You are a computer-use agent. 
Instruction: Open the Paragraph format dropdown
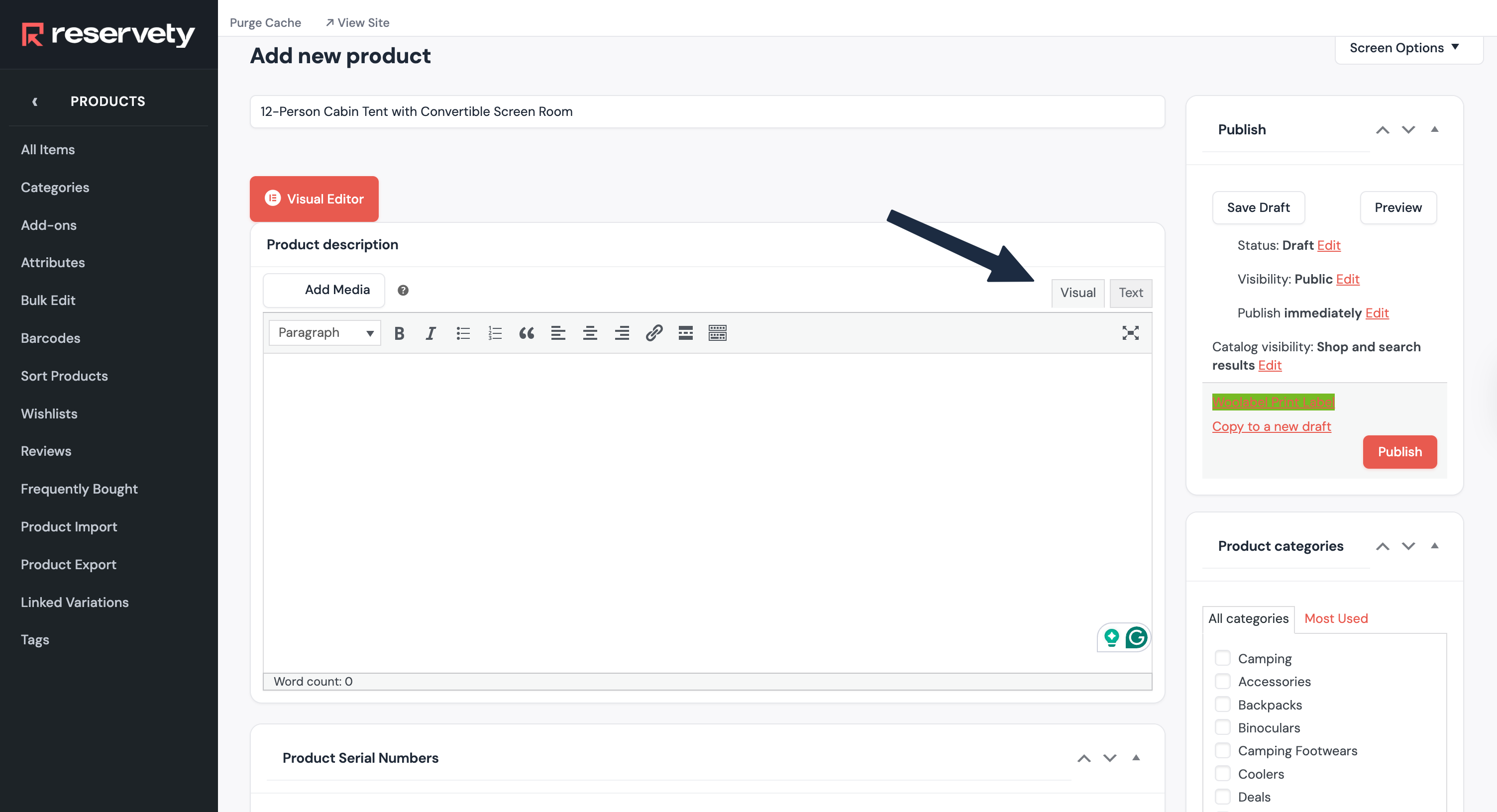click(x=324, y=333)
